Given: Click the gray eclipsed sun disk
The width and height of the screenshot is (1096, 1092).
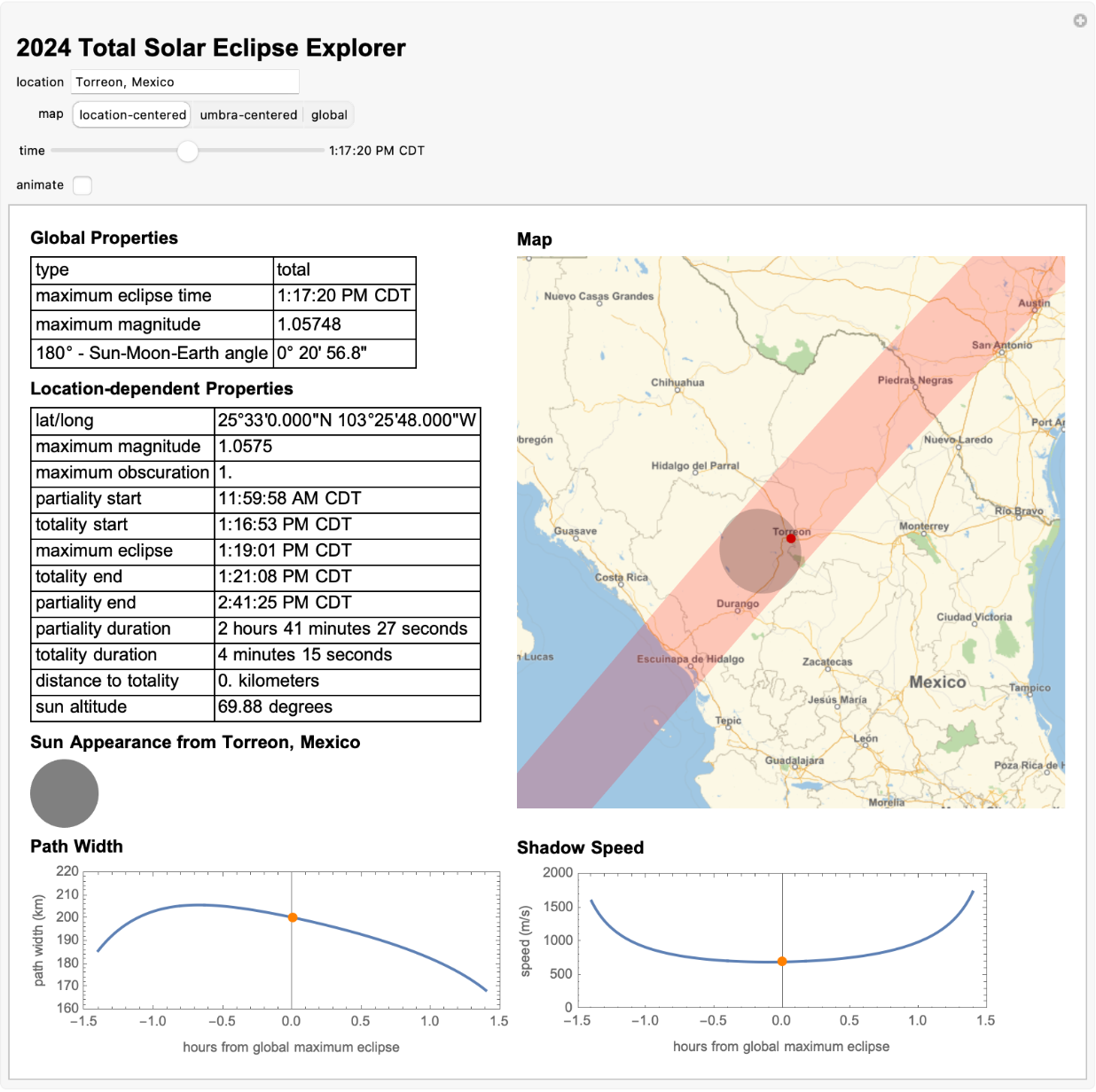Looking at the screenshot, I should pos(65,793).
